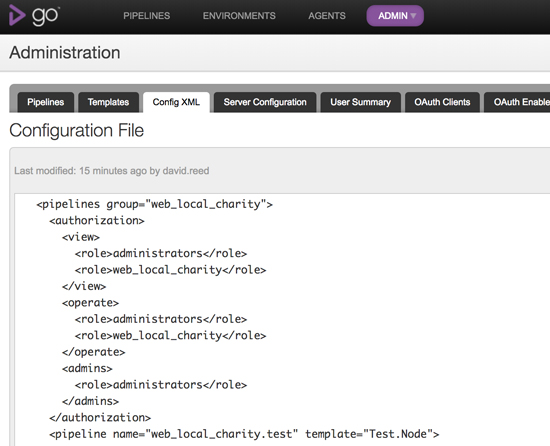Click the Configuration File heading

point(76,130)
